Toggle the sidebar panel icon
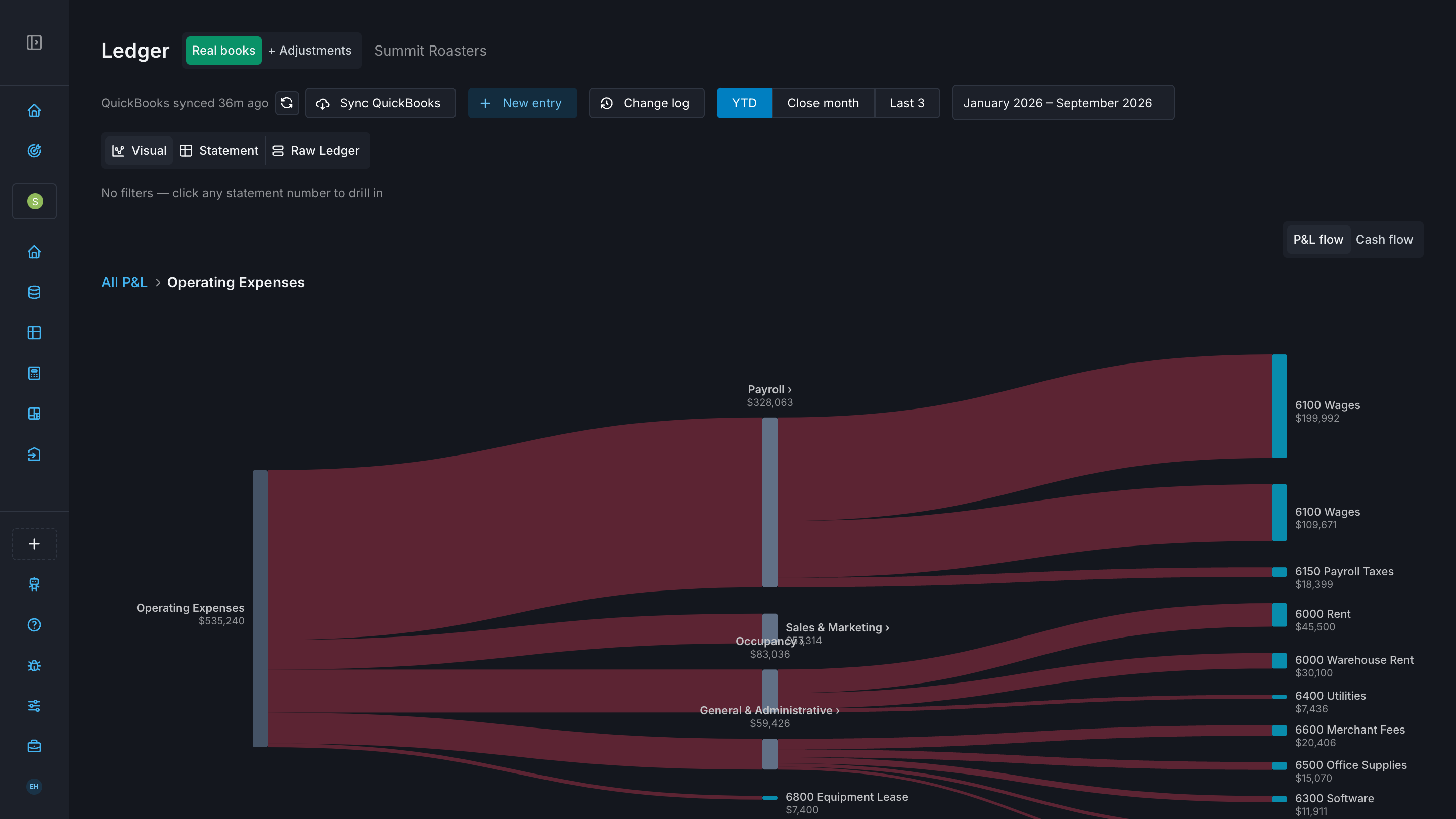 point(34,42)
